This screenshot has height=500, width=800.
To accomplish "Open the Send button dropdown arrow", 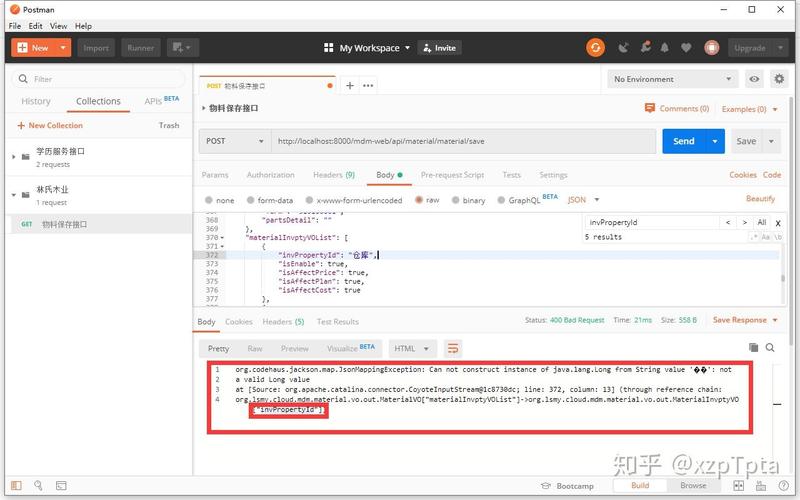I will [x=715, y=141].
